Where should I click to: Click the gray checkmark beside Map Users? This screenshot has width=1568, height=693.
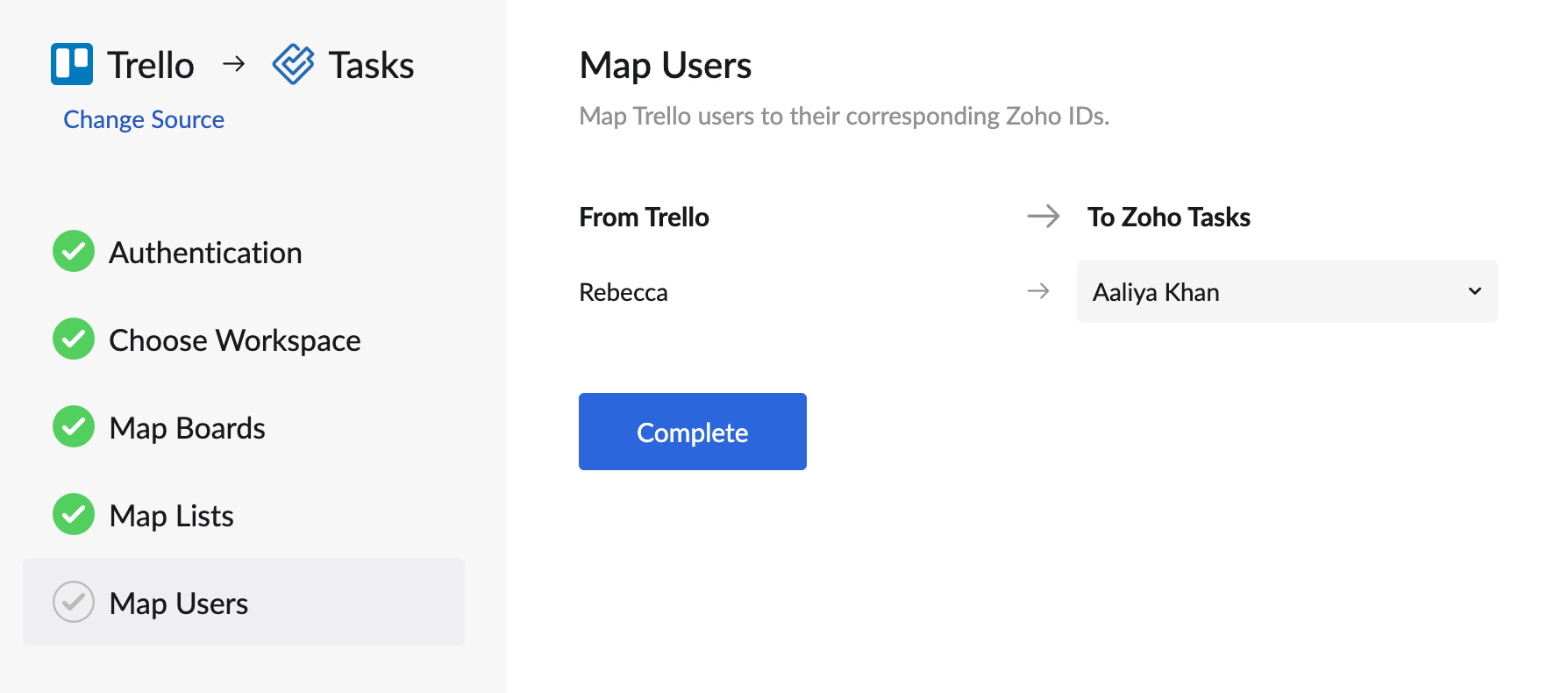73,602
